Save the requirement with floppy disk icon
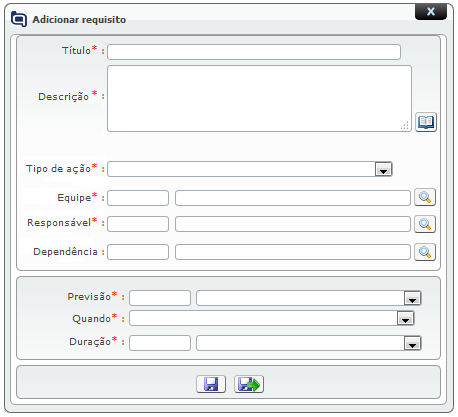 coord(211,384)
